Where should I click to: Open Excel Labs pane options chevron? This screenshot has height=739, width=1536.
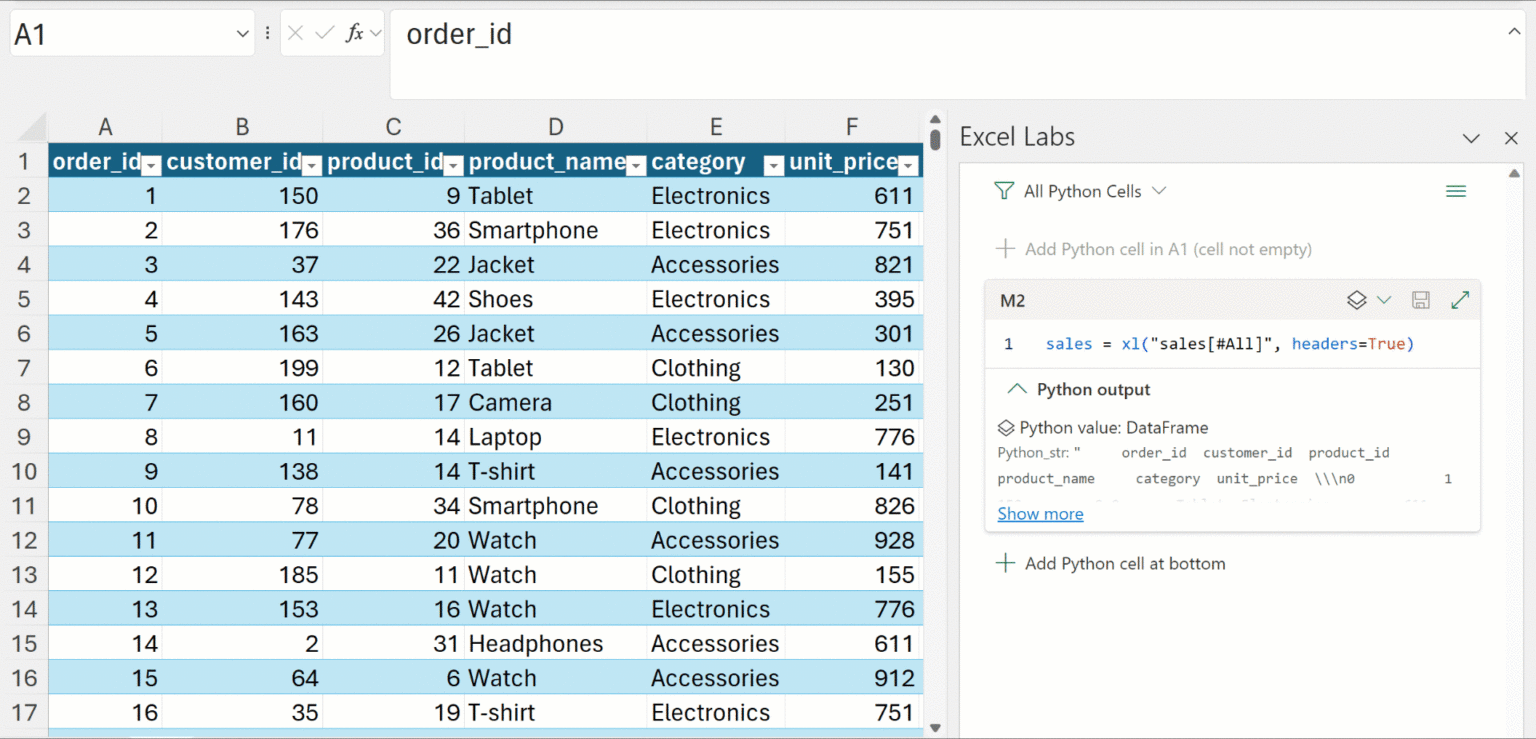point(1471,138)
